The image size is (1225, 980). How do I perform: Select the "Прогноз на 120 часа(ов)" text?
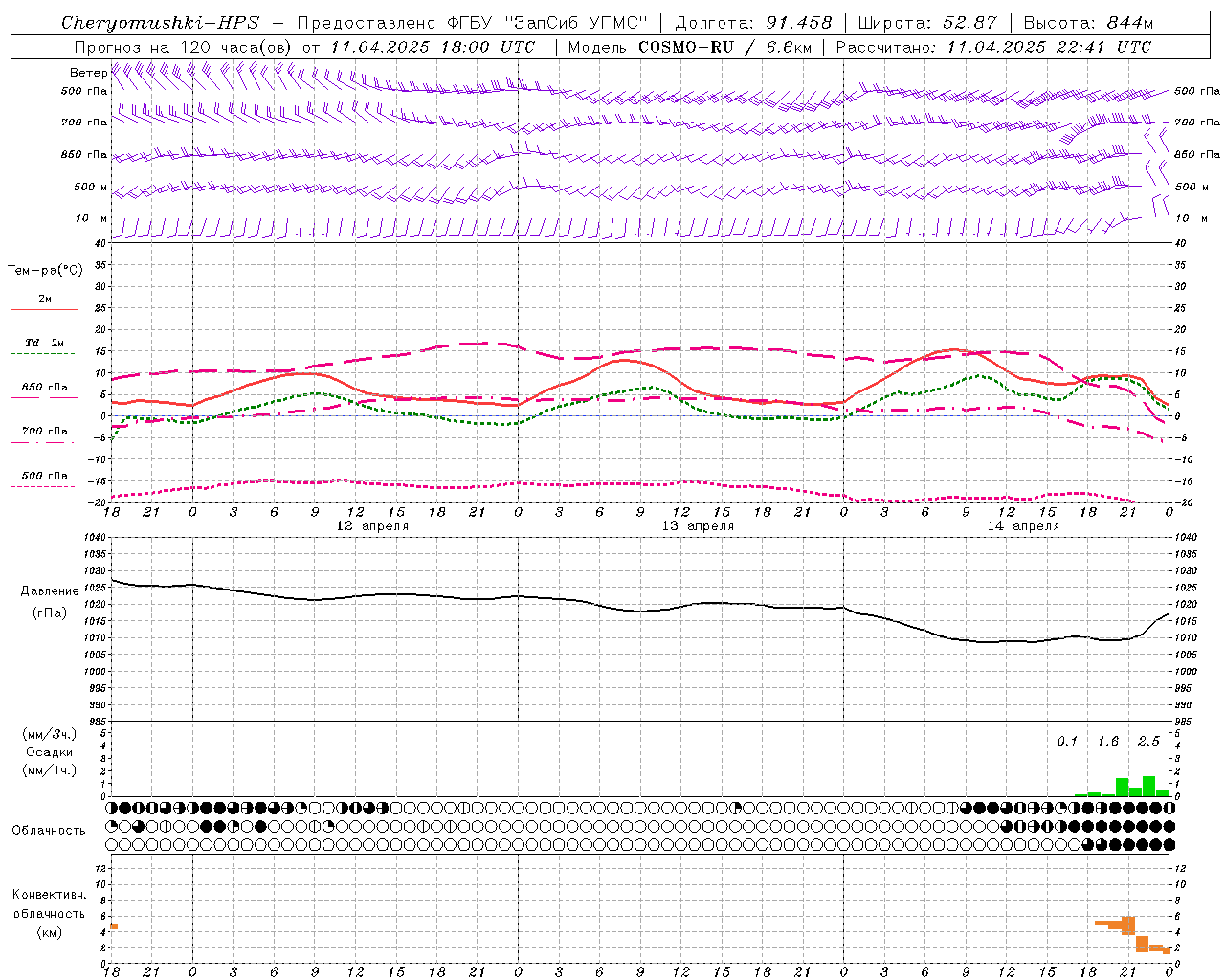click(x=184, y=47)
